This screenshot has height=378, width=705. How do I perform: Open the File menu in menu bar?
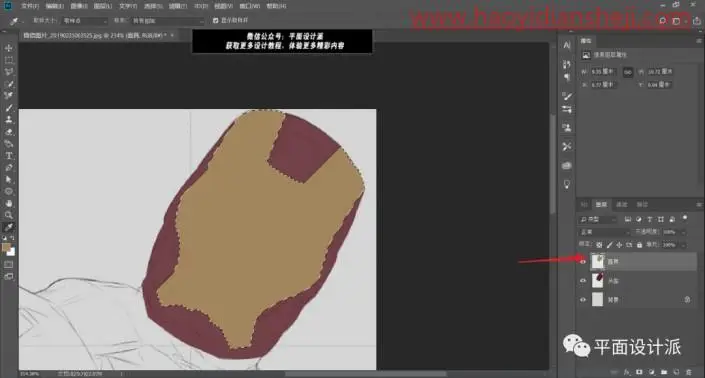point(30,6)
